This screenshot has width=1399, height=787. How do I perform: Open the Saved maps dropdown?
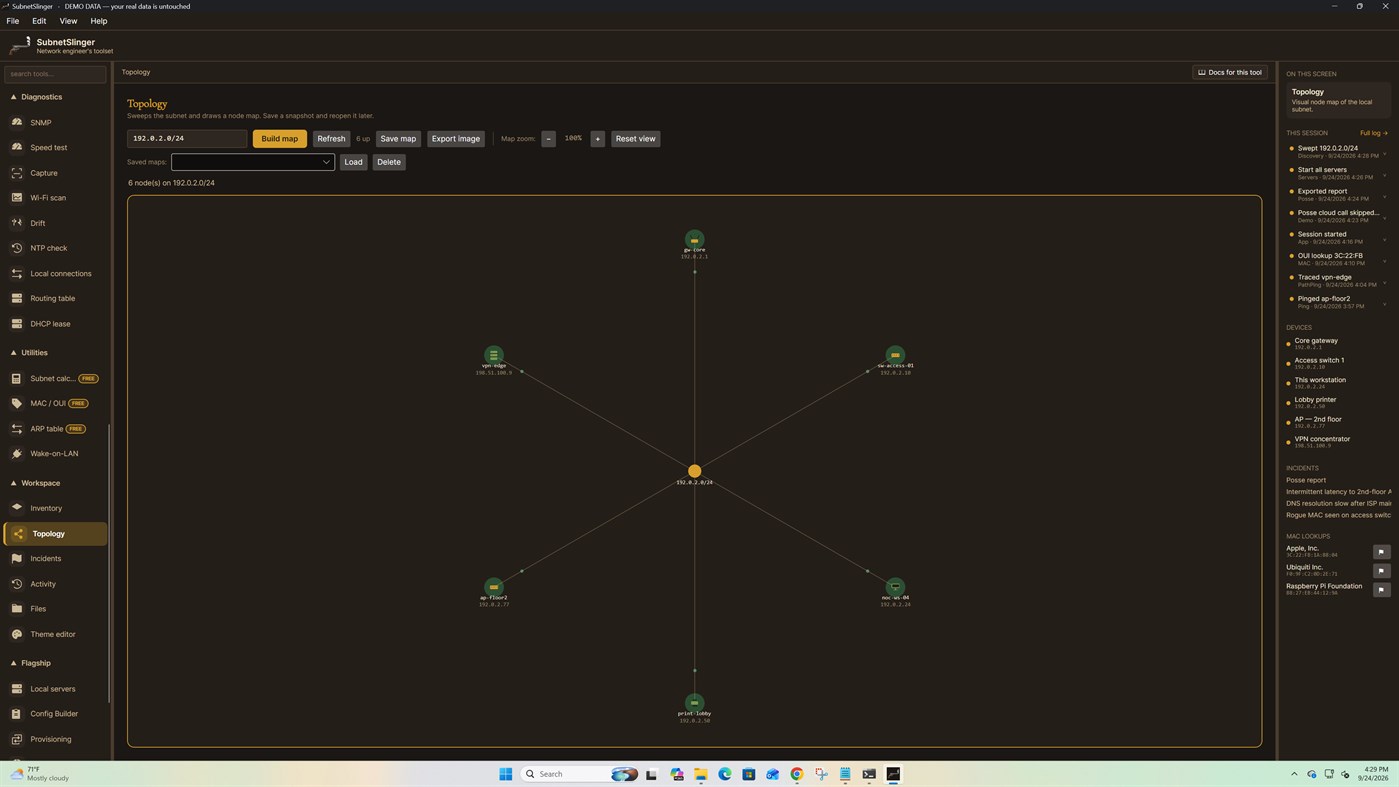(252, 162)
